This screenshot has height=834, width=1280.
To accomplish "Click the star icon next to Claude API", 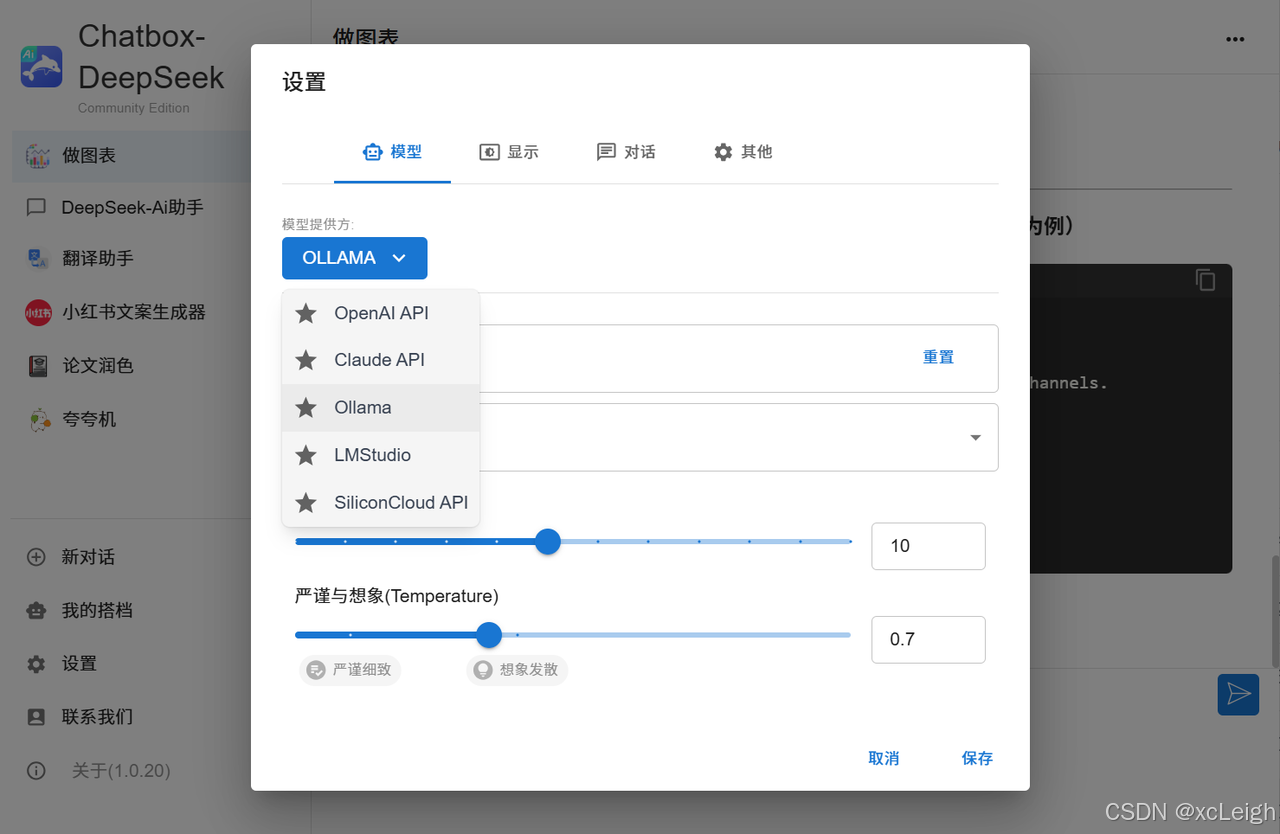I will (306, 360).
